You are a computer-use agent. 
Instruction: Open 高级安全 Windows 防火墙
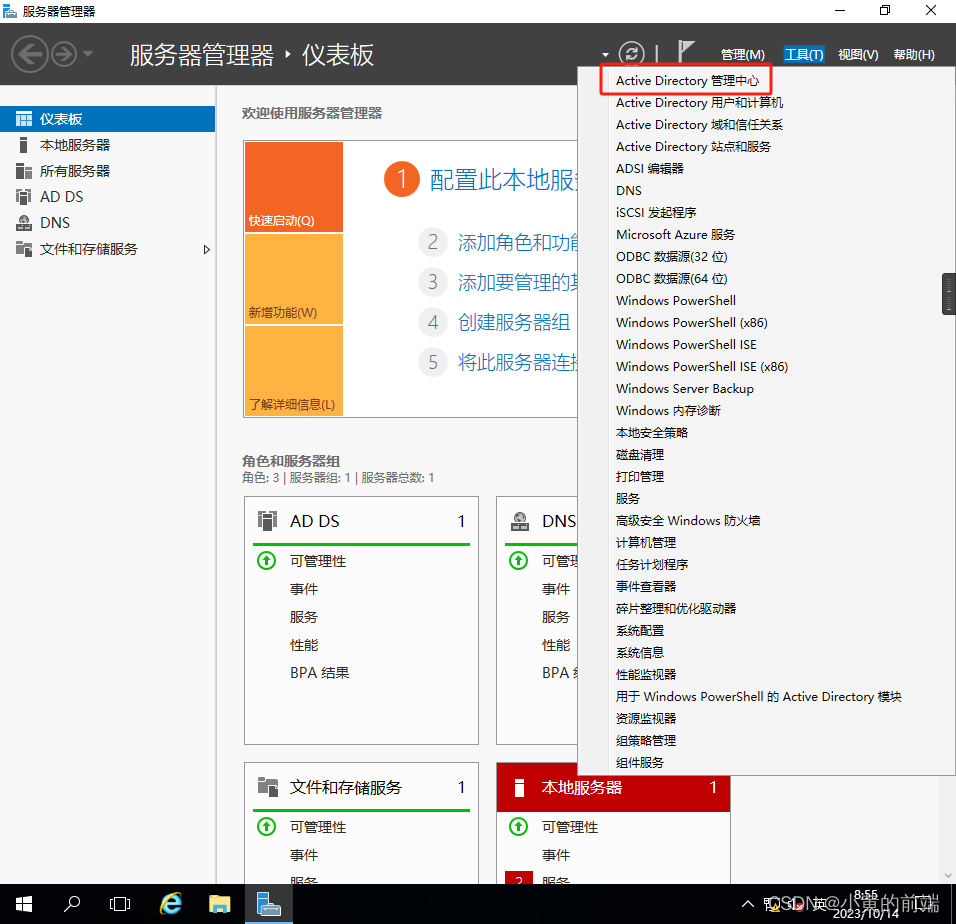tap(688, 521)
